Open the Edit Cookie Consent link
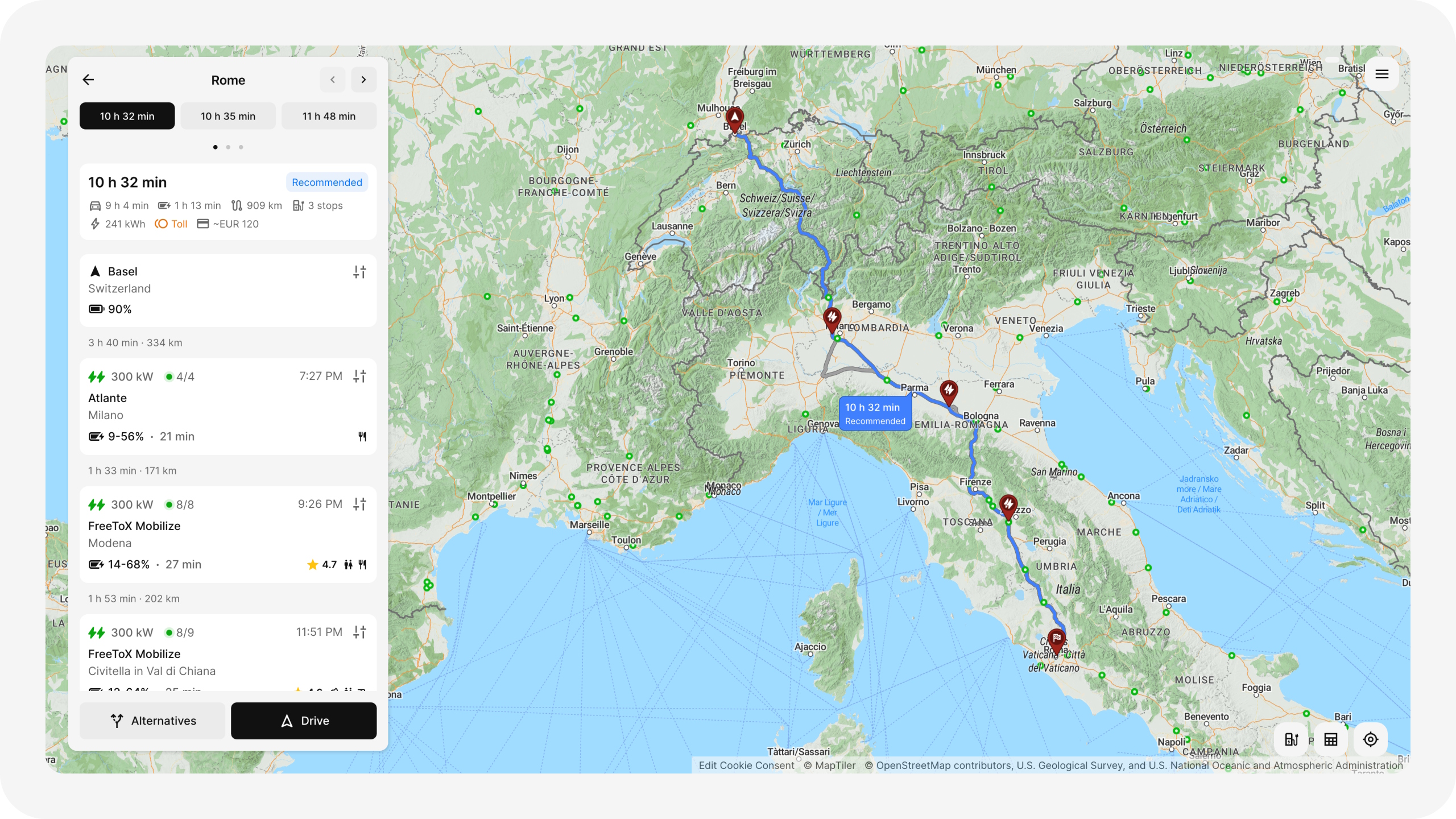Image resolution: width=1456 pixels, height=819 pixels. click(746, 765)
